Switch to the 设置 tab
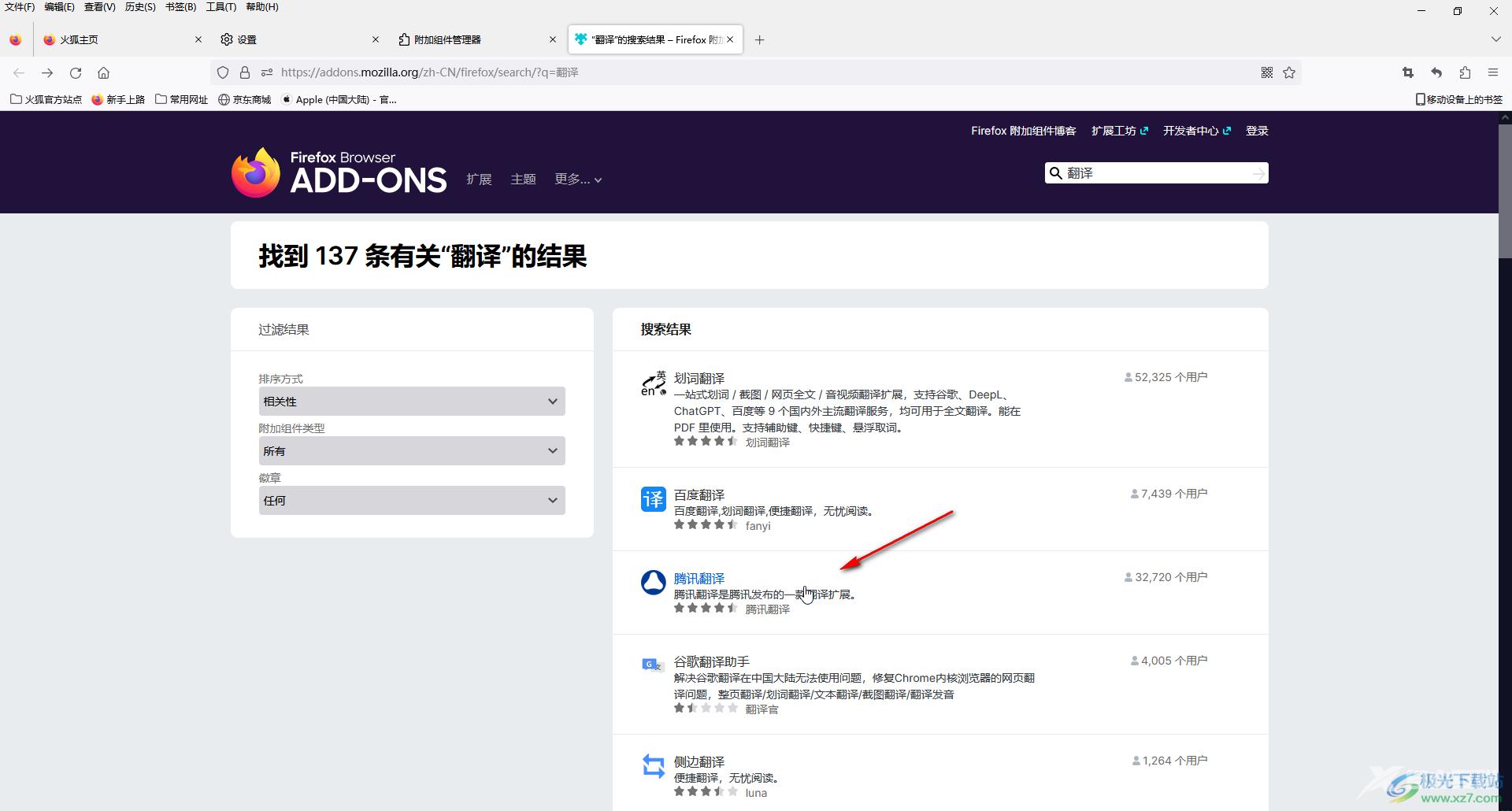The image size is (1512, 811). click(299, 39)
